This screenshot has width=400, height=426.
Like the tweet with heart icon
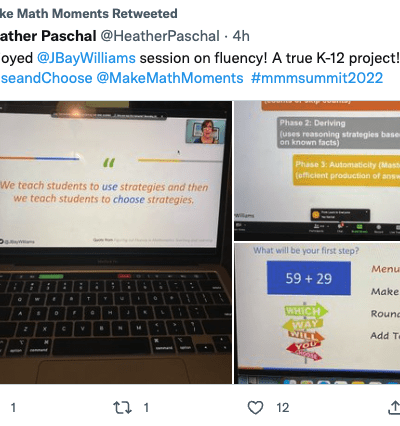pos(255,407)
